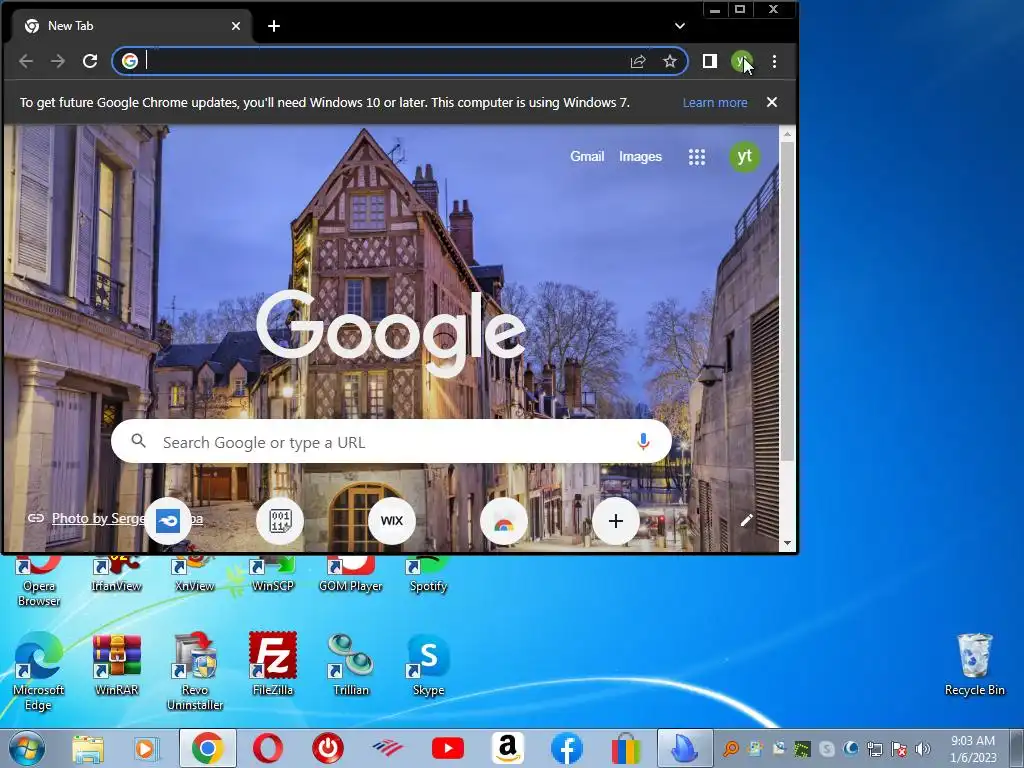The width and height of the screenshot is (1024, 768).
Task: Click the taskbar clock showing 9:03 AM
Action: click(x=973, y=748)
